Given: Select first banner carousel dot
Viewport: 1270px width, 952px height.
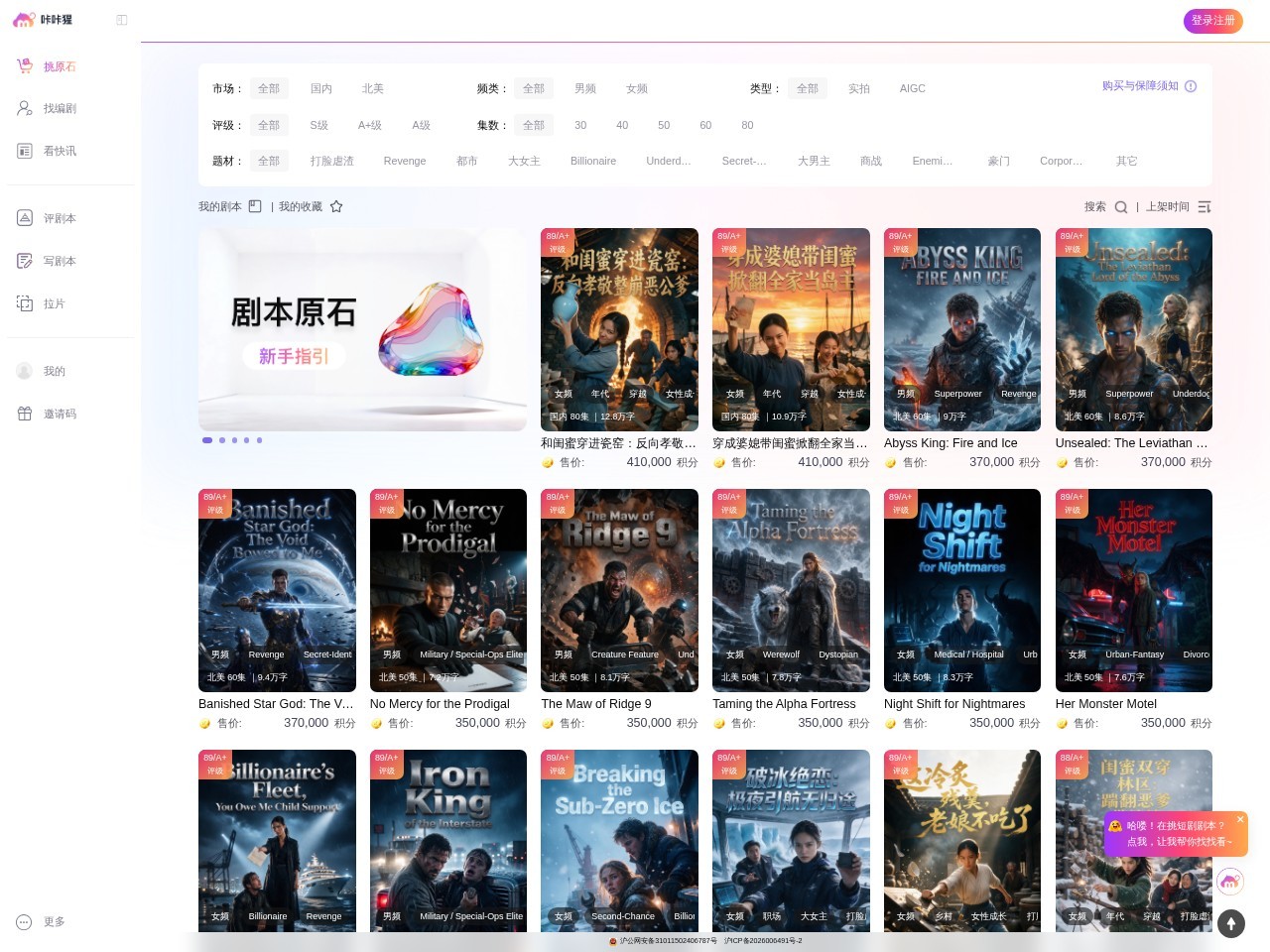Looking at the screenshot, I should click(x=207, y=440).
